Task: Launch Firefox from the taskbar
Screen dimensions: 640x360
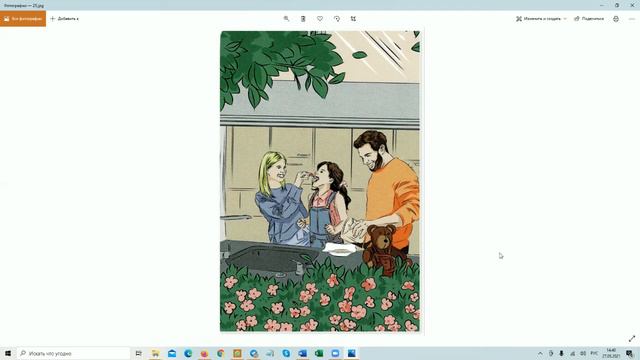Action: (204, 353)
